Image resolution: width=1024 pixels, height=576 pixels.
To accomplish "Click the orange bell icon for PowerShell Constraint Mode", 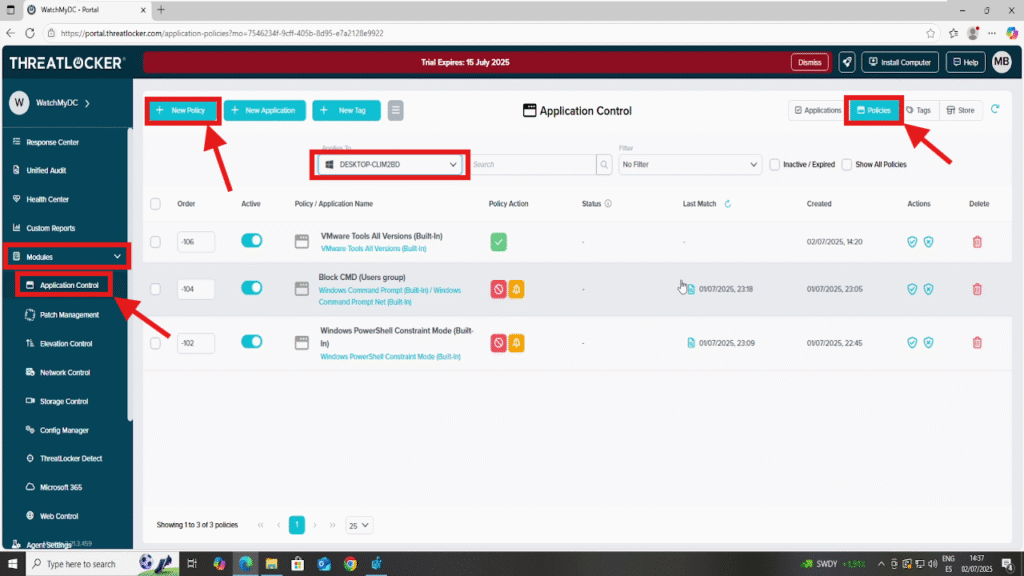I will (516, 343).
